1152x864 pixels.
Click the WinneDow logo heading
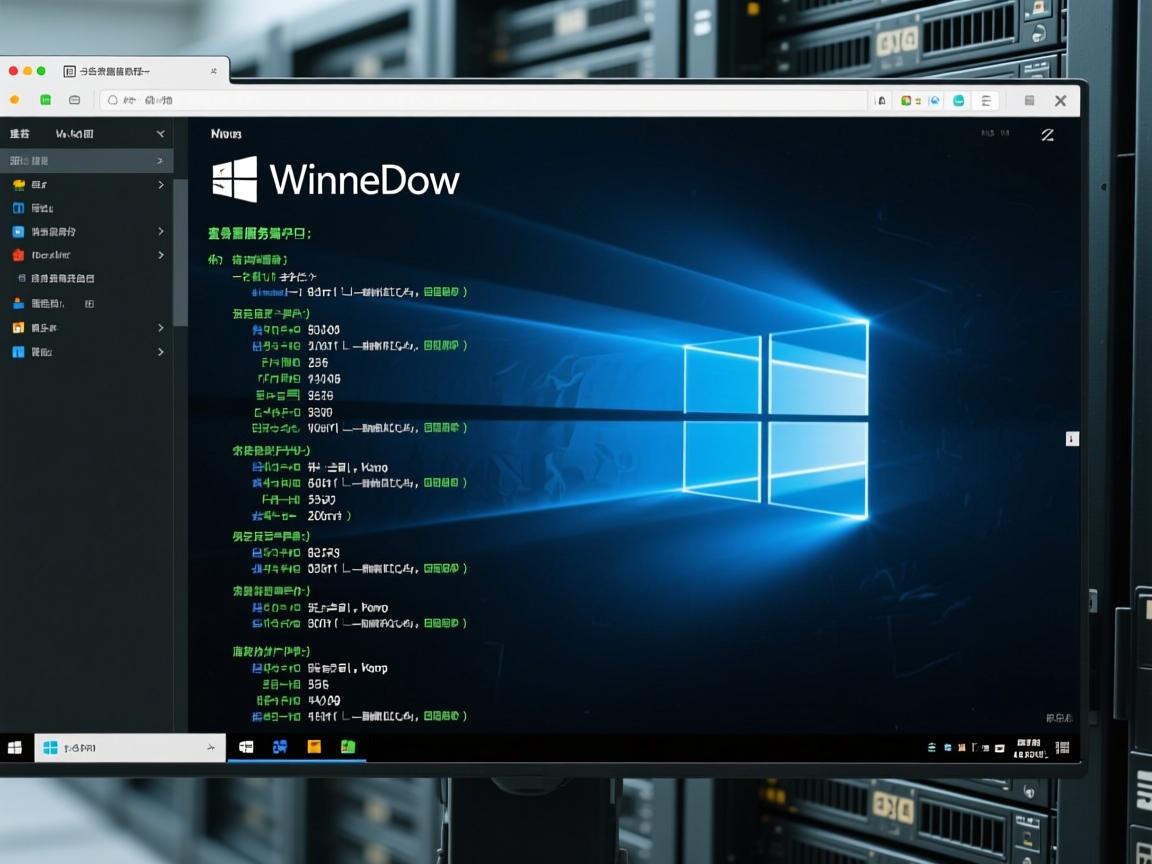coord(336,180)
